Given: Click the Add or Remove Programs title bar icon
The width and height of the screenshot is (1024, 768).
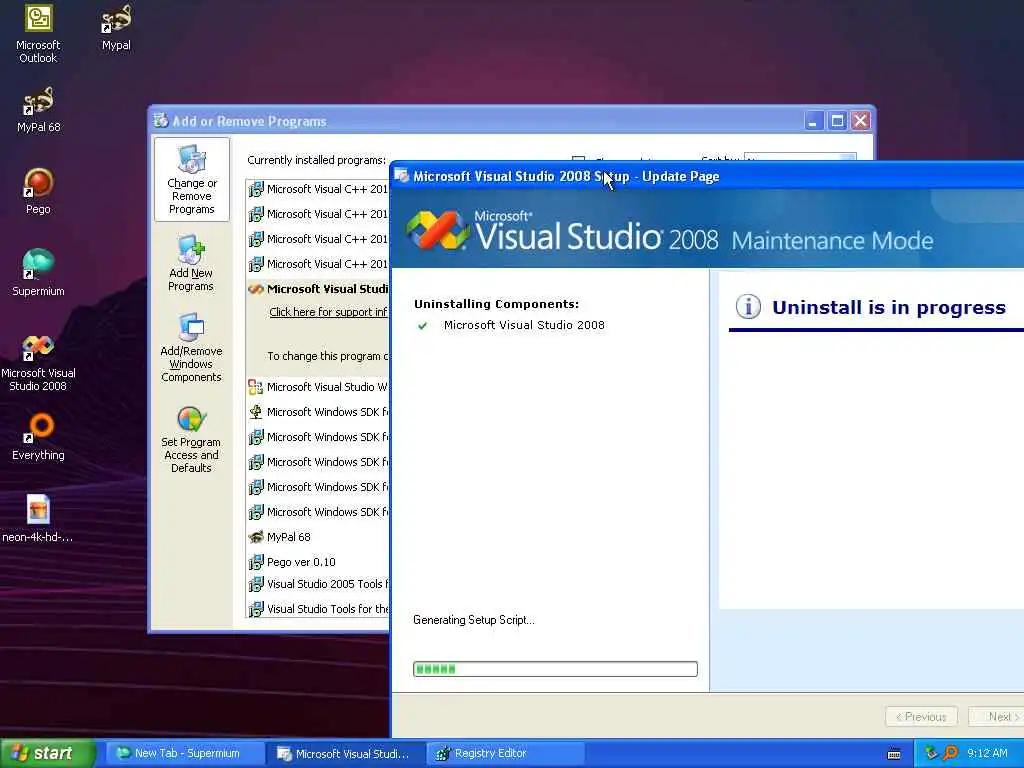Looking at the screenshot, I should pyautogui.click(x=161, y=121).
